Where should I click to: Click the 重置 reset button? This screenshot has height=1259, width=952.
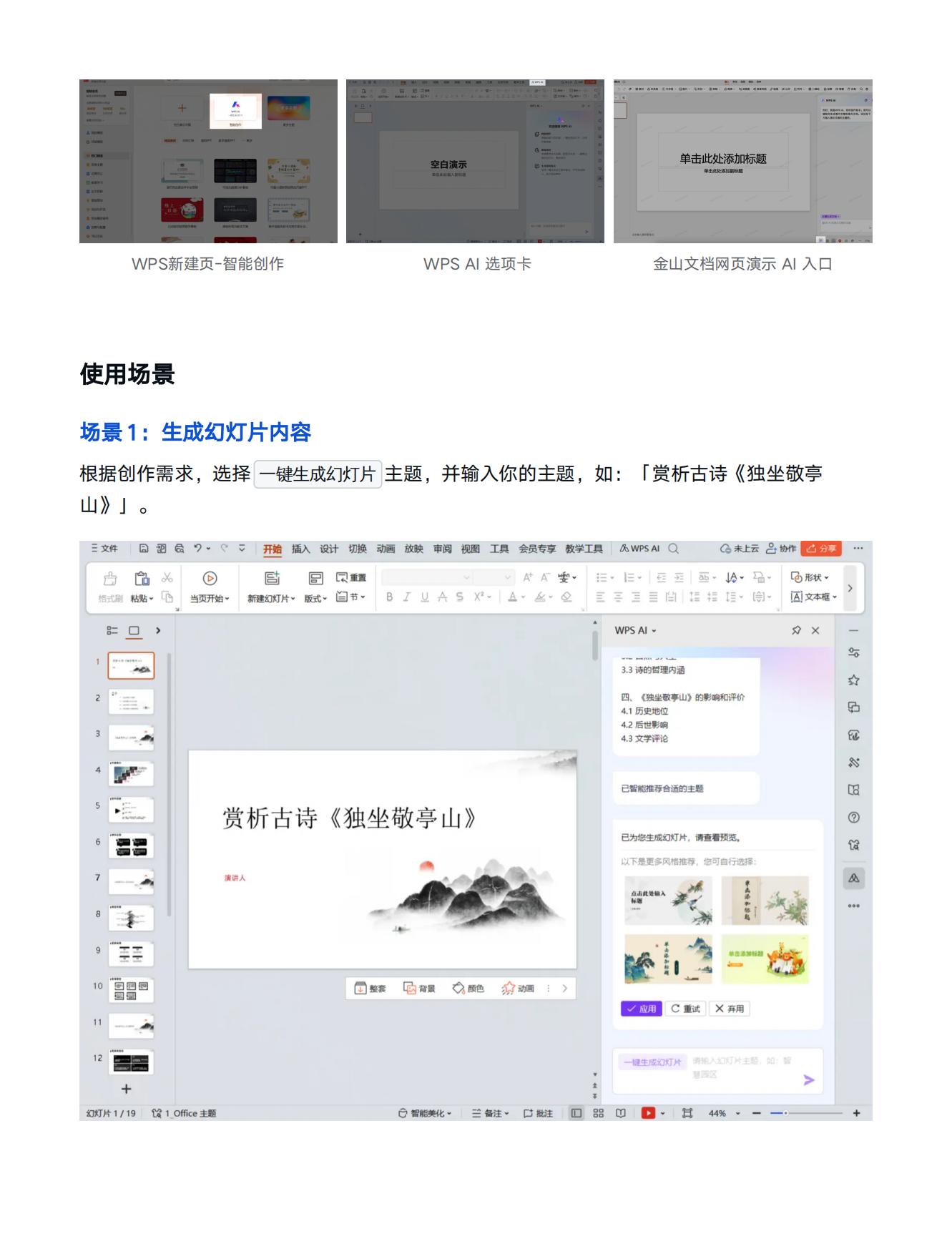coord(351,578)
